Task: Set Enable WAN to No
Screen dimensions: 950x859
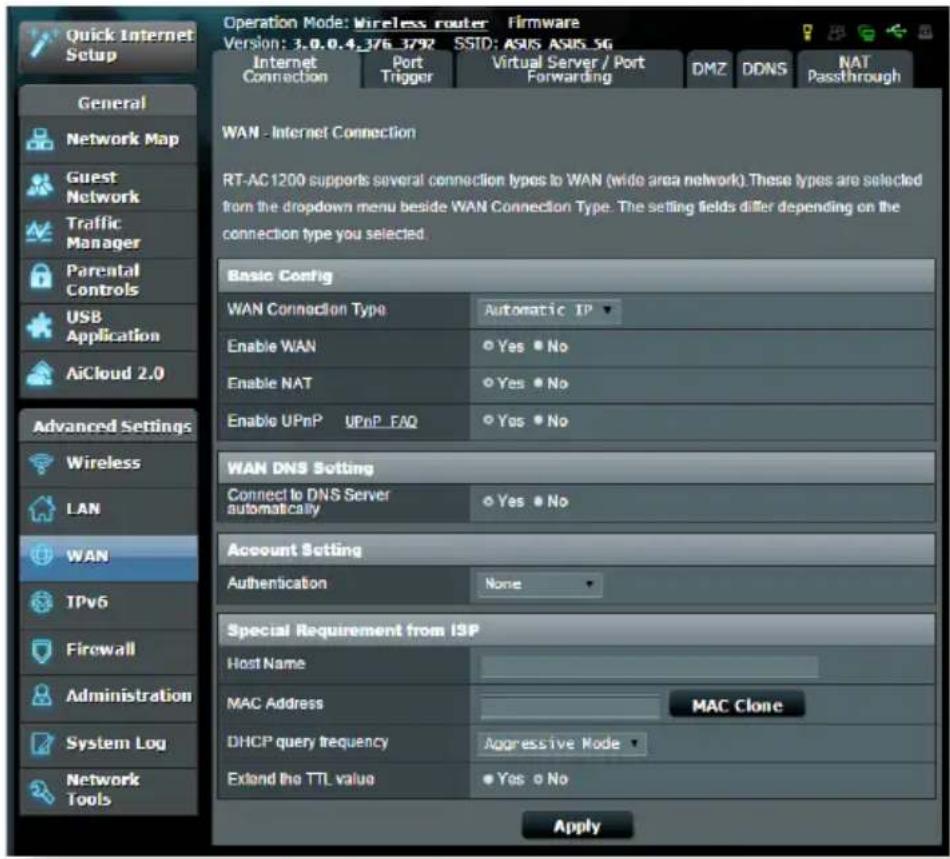Action: [538, 346]
